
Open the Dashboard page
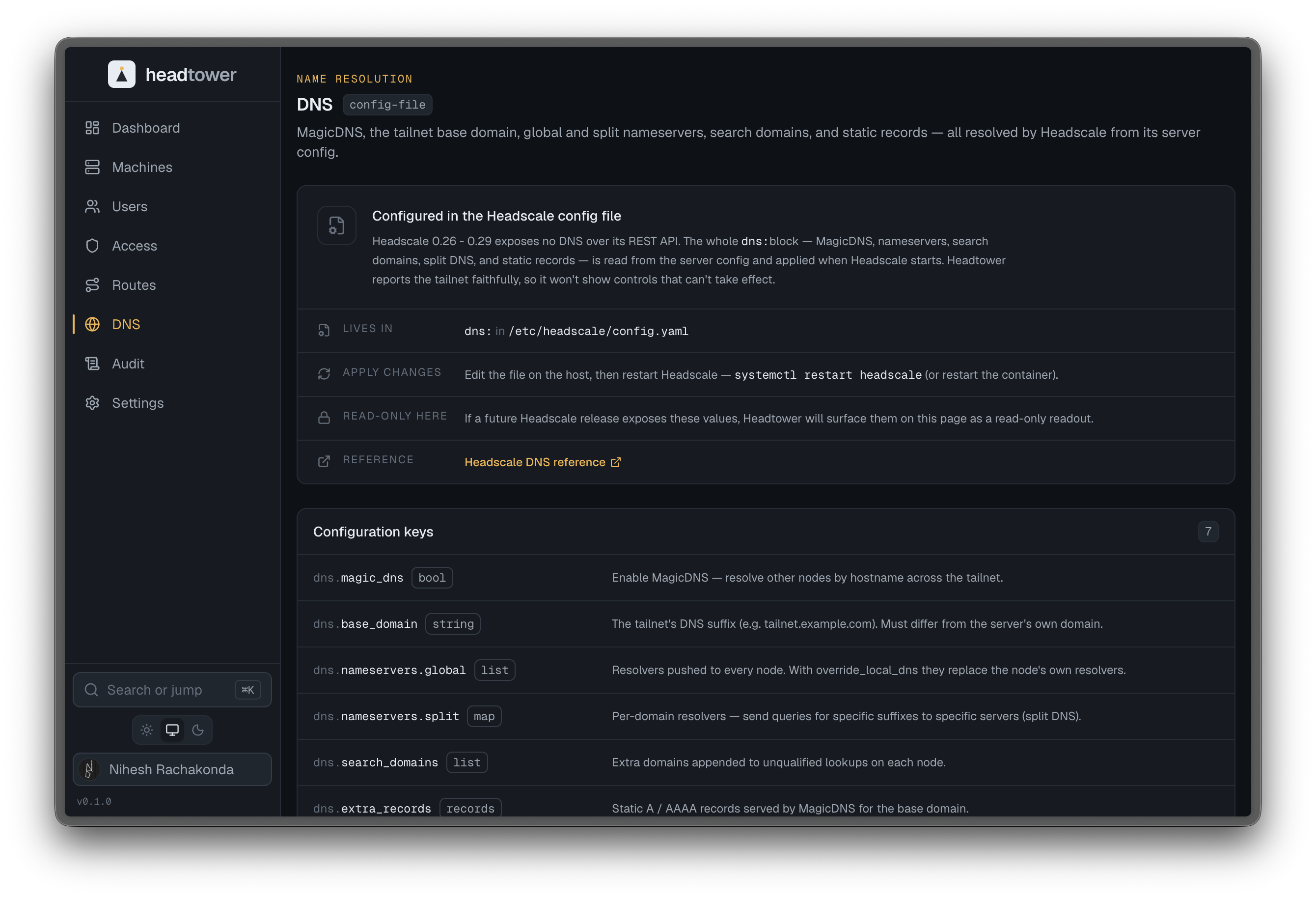pyautogui.click(x=172, y=128)
